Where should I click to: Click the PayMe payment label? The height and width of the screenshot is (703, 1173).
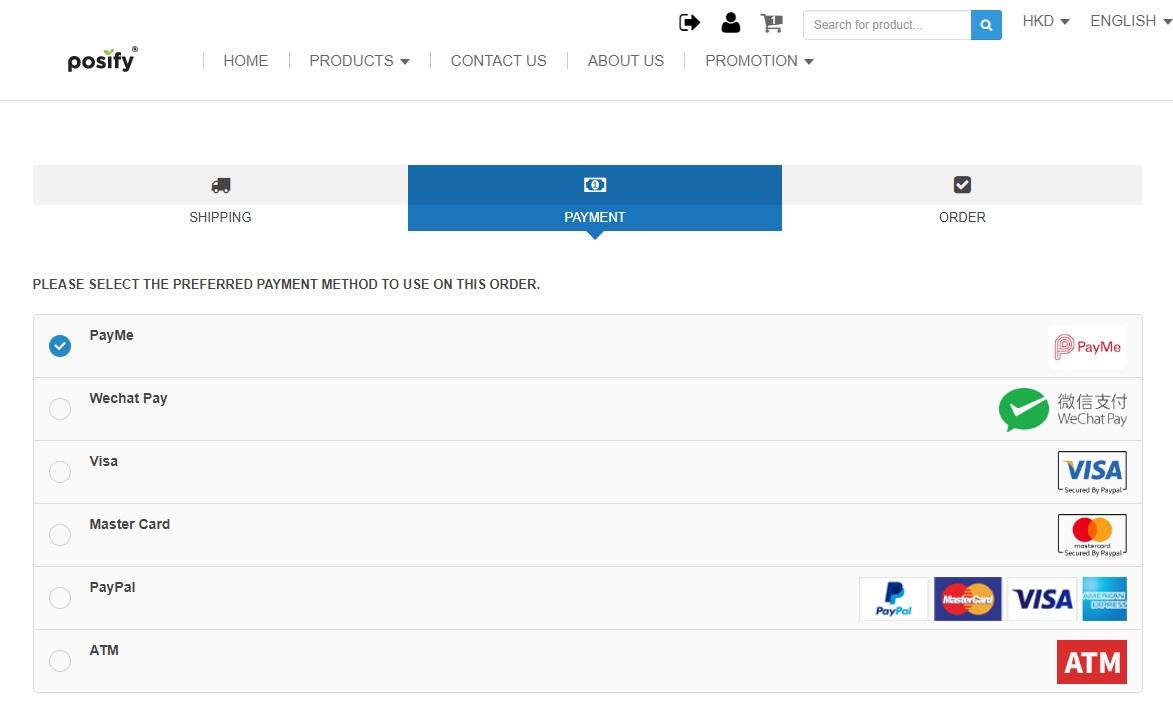click(x=111, y=335)
